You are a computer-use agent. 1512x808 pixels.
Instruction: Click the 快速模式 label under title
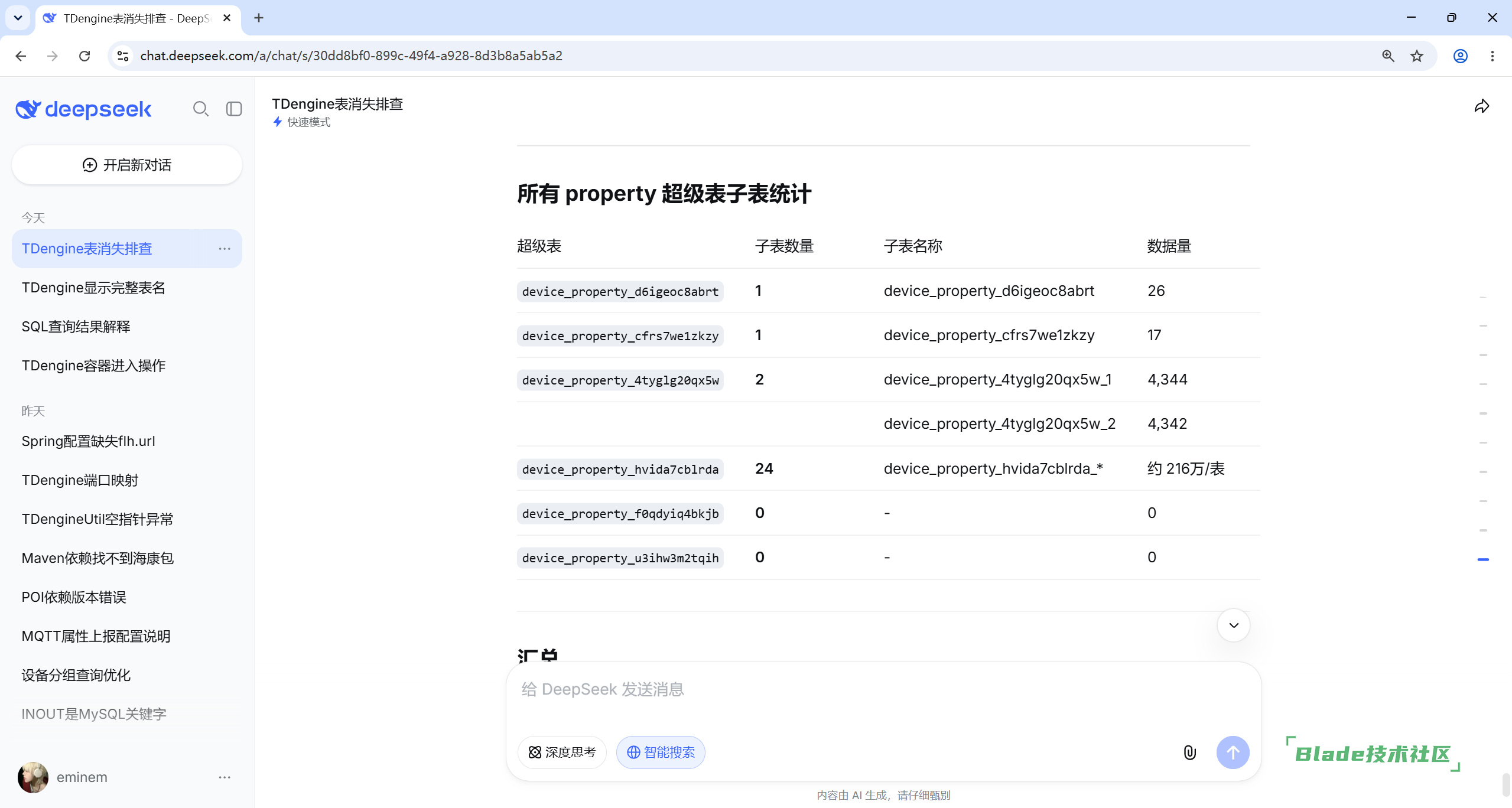[308, 122]
